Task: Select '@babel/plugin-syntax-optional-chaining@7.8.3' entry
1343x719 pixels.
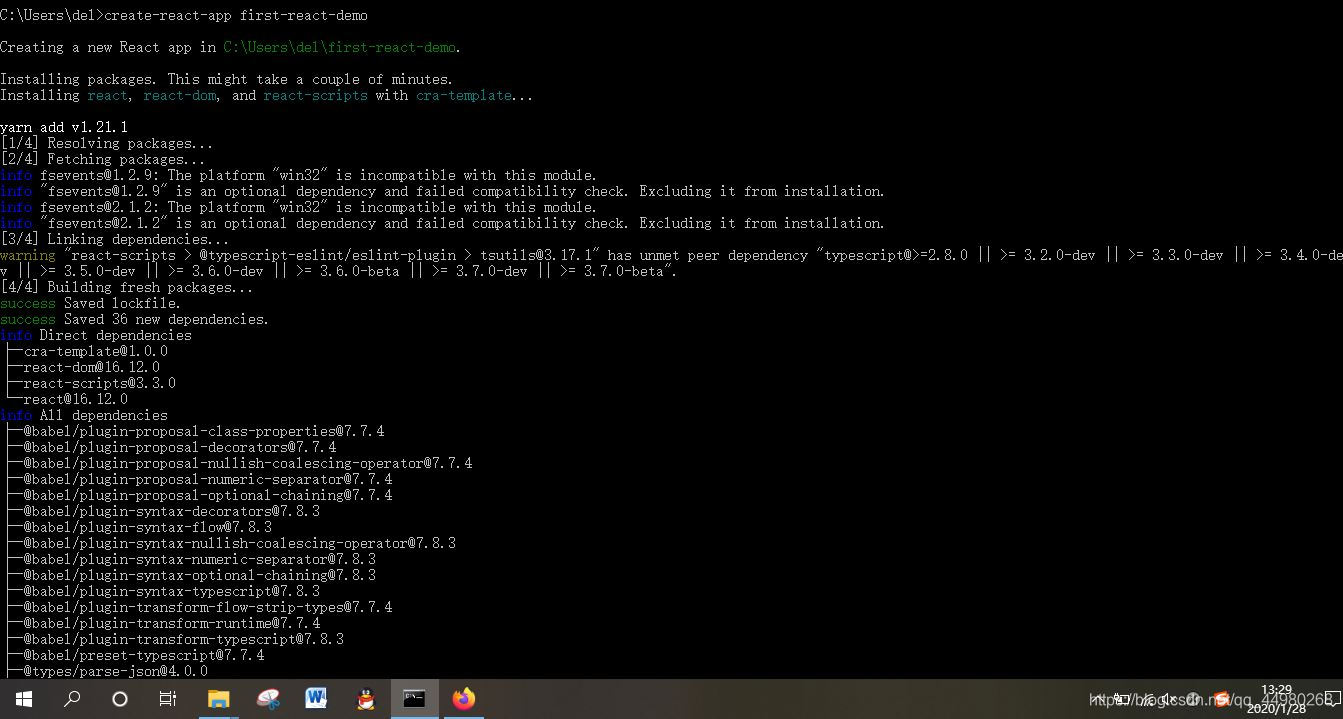Action: click(x=200, y=575)
